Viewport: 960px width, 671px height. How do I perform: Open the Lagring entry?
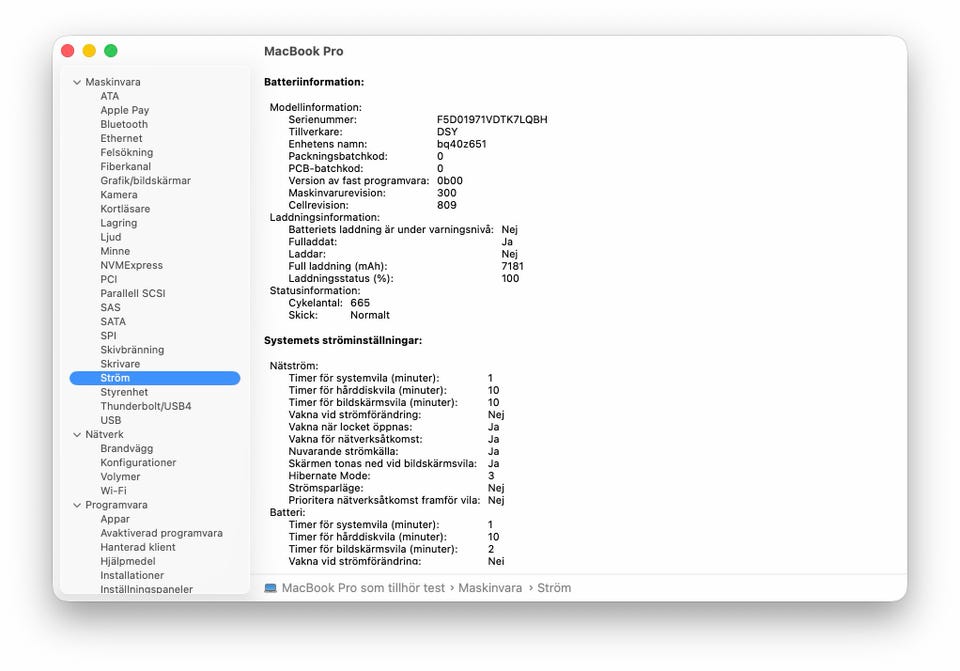(x=119, y=223)
